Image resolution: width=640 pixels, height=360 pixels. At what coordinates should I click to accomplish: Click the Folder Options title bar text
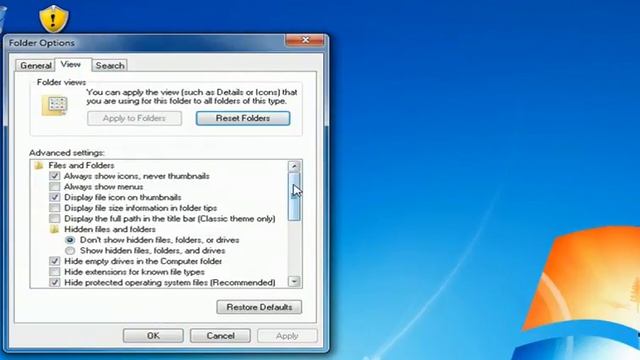(x=42, y=43)
